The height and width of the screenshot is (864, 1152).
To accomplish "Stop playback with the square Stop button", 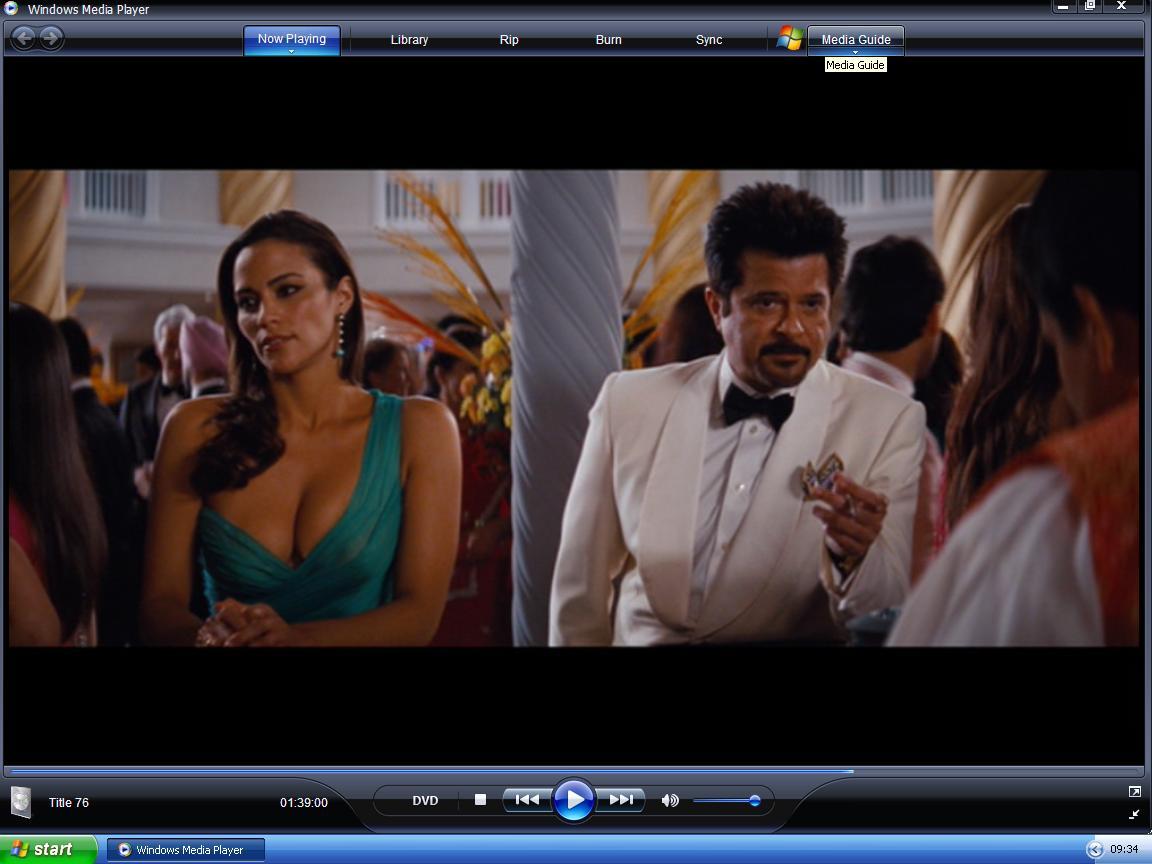I will pyautogui.click(x=480, y=799).
